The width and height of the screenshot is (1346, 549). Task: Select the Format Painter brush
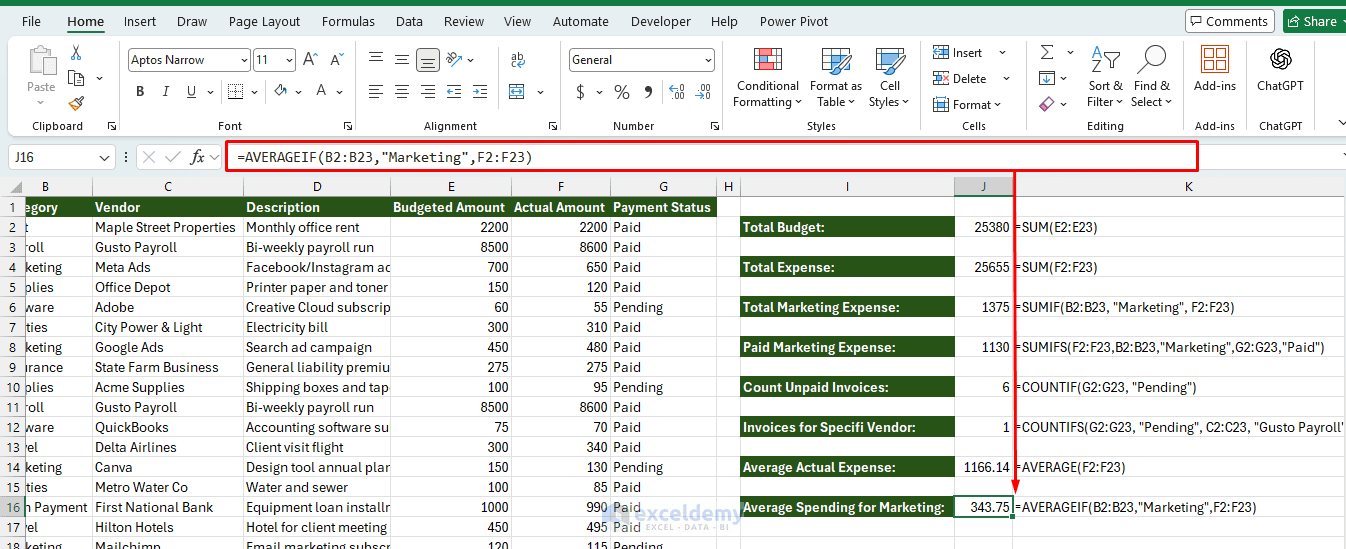pyautogui.click(x=76, y=103)
